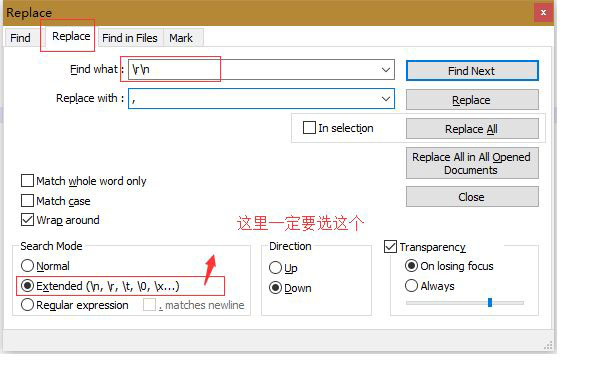Screen dimensions: 595x384
Task: Select the Normal search mode
Action: click(27, 266)
